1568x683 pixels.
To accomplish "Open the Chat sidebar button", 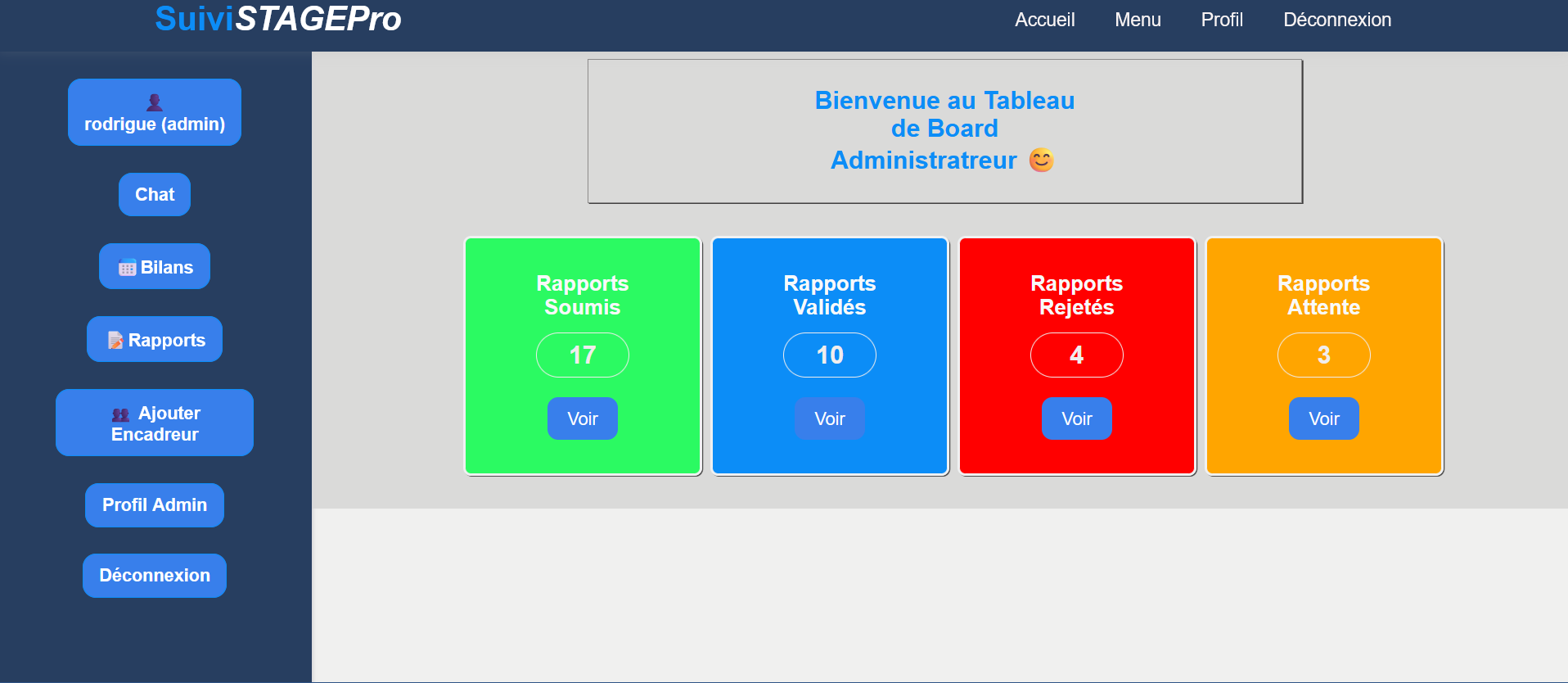I will coord(155,194).
